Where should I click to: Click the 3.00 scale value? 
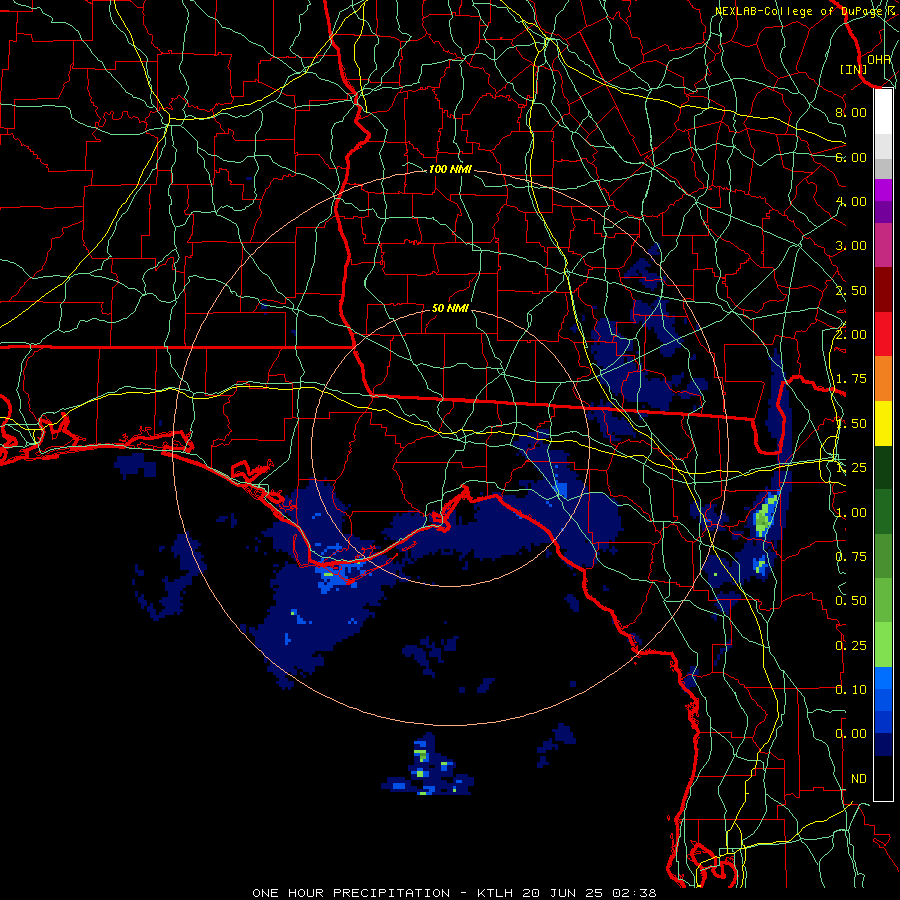point(851,246)
